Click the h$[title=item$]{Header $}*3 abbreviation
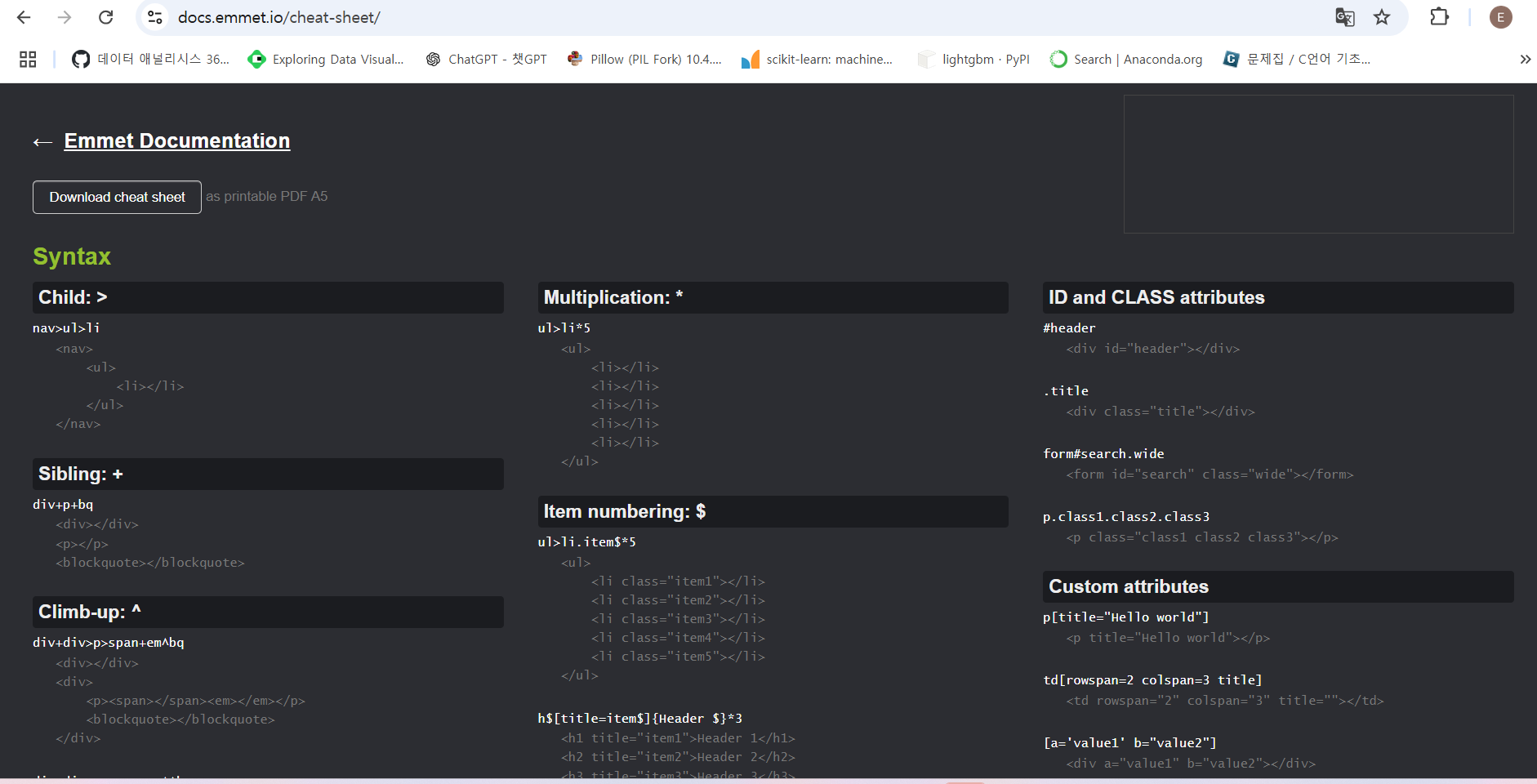This screenshot has width=1537, height=784. (640, 719)
